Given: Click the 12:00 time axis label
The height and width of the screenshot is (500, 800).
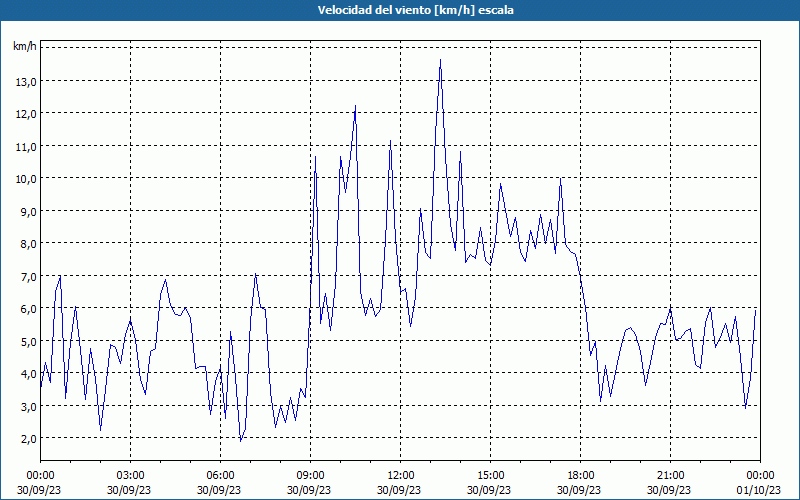Looking at the screenshot, I should click(401, 476).
